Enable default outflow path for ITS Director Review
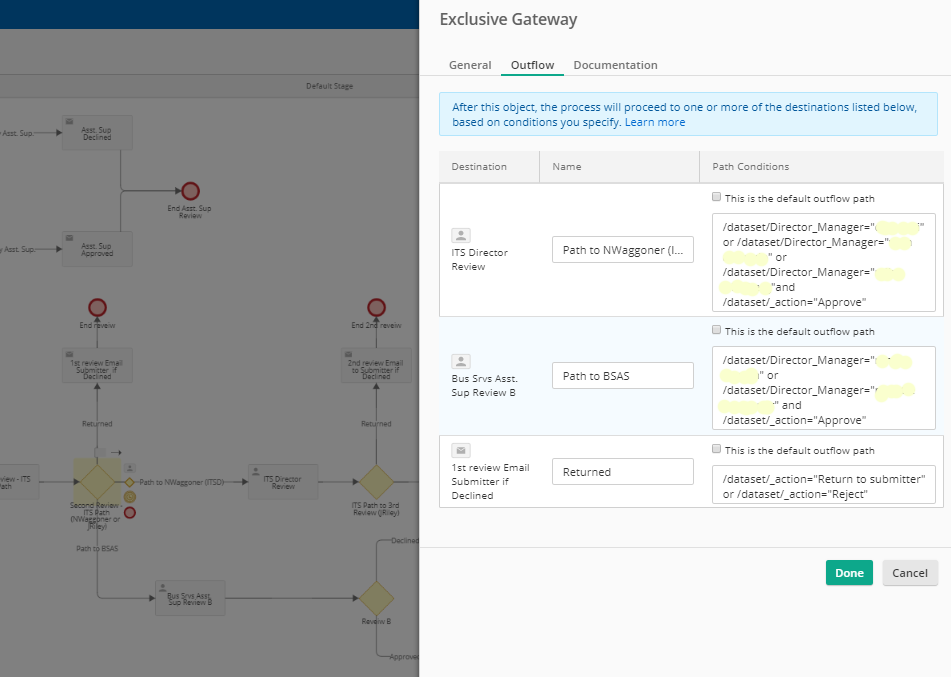951x677 pixels. (716, 197)
